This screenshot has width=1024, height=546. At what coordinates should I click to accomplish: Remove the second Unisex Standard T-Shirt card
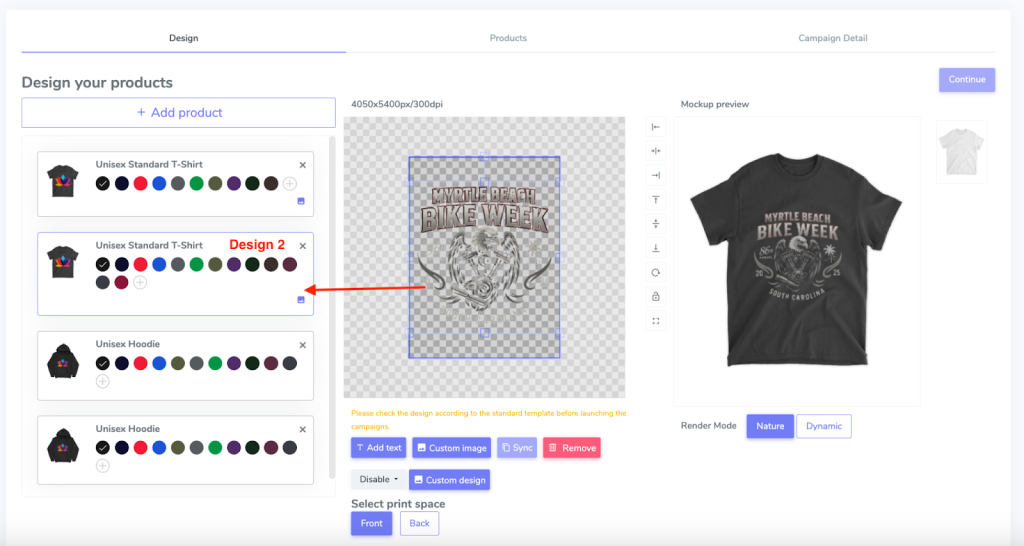[302, 246]
